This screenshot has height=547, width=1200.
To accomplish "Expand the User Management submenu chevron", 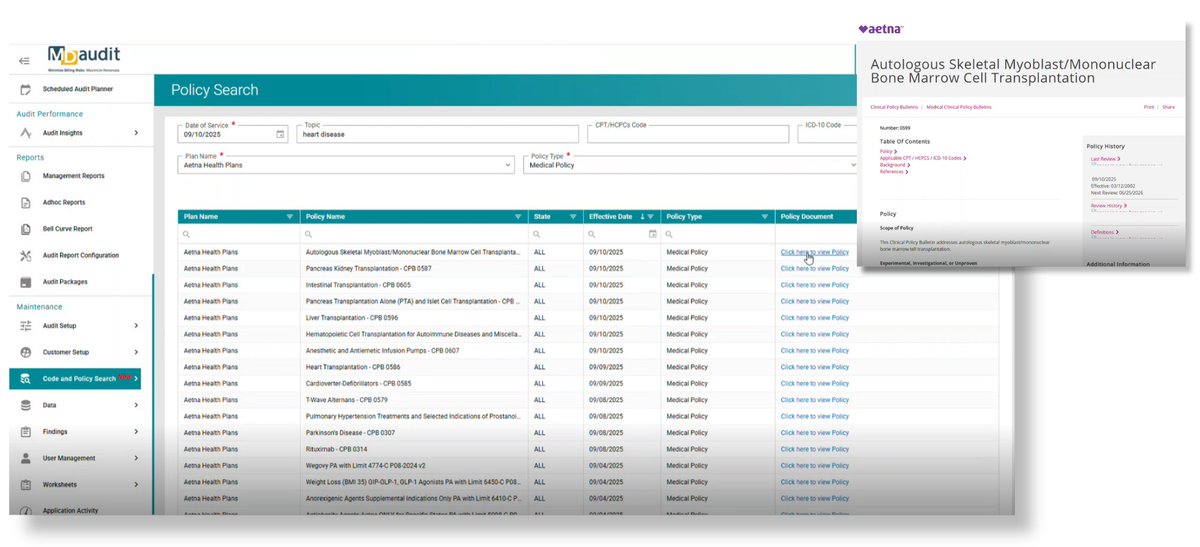I will coord(136,458).
